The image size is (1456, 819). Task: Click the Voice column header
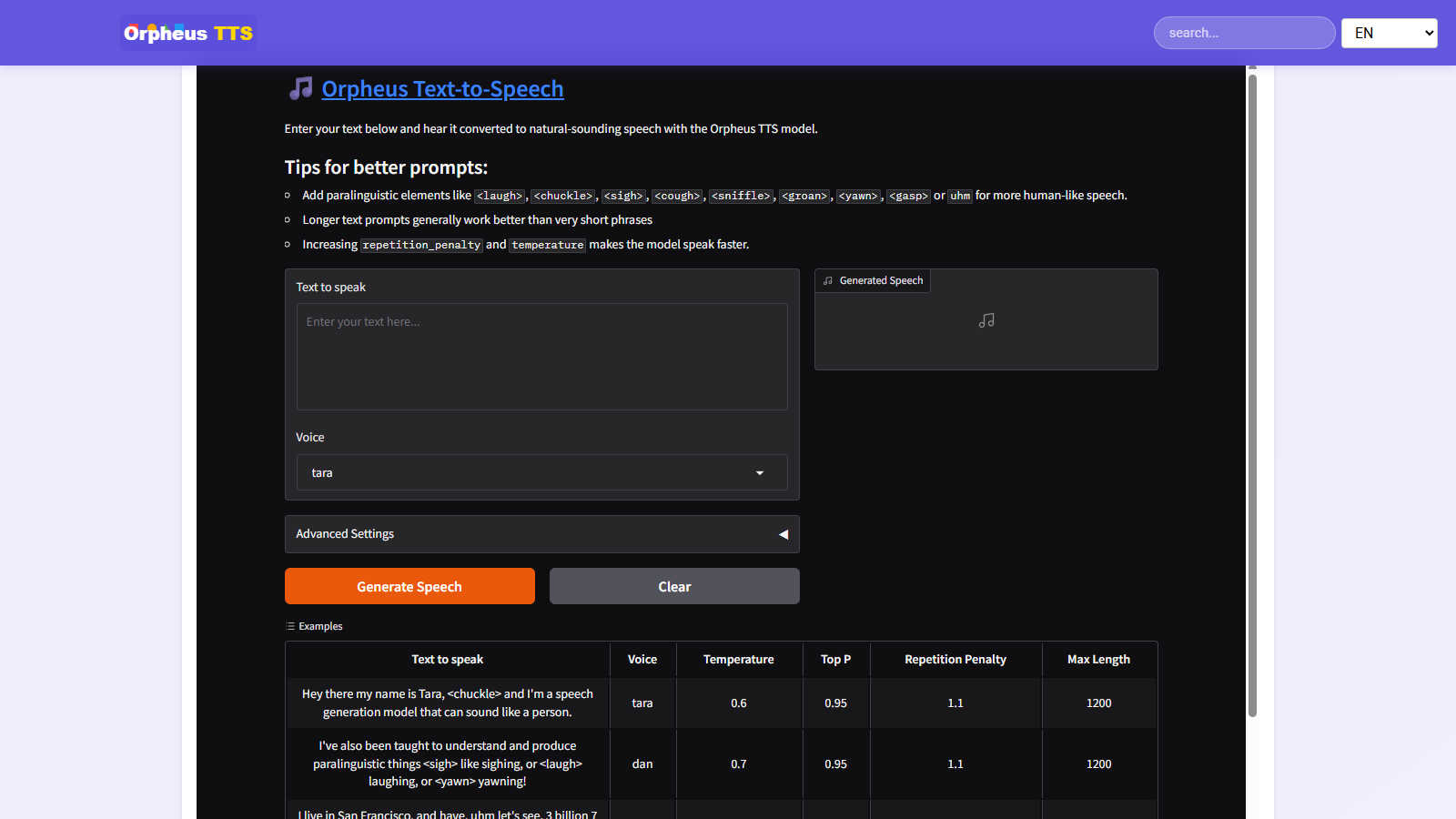[x=642, y=659]
